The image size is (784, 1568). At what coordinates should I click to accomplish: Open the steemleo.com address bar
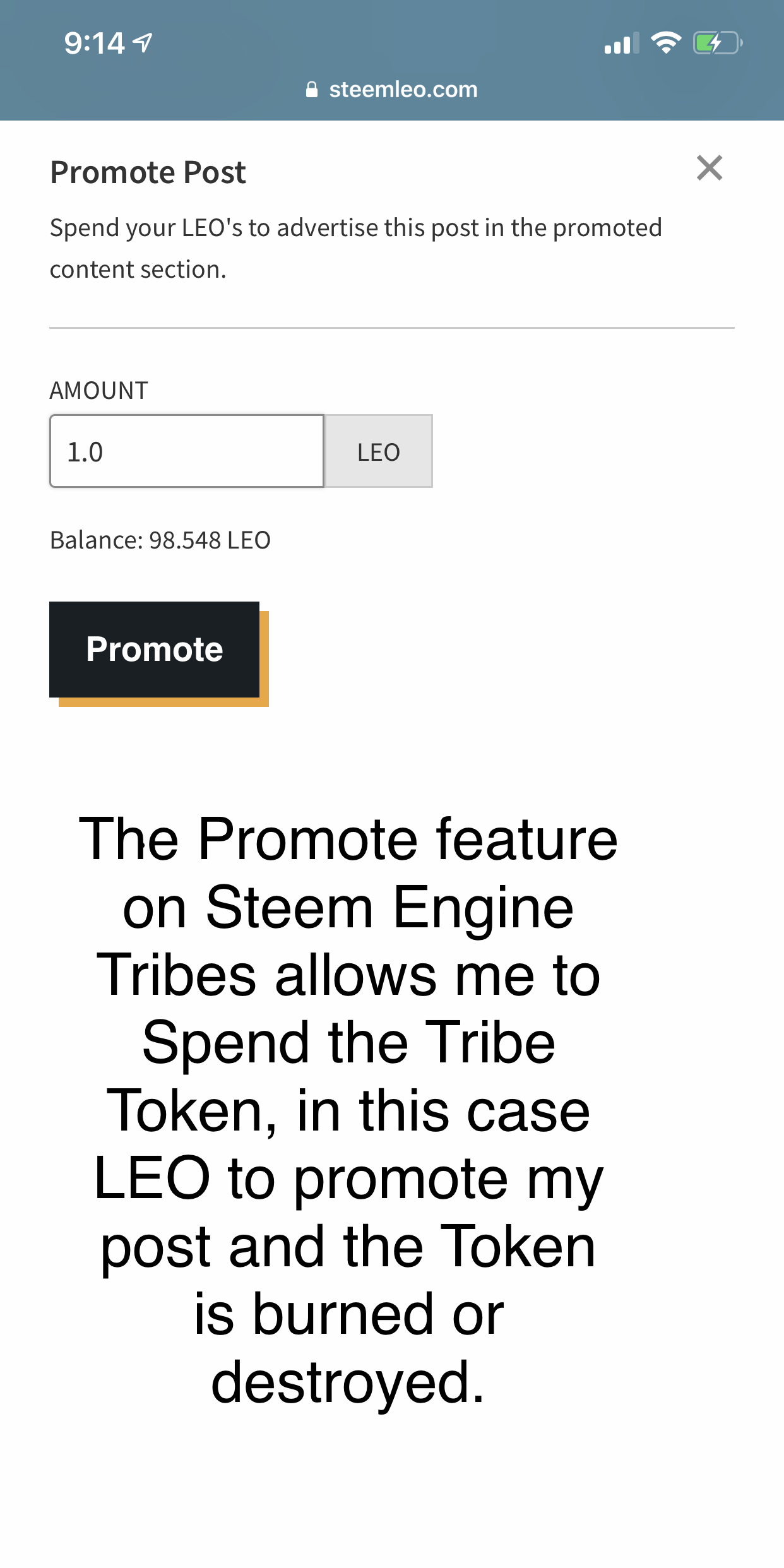click(391, 90)
